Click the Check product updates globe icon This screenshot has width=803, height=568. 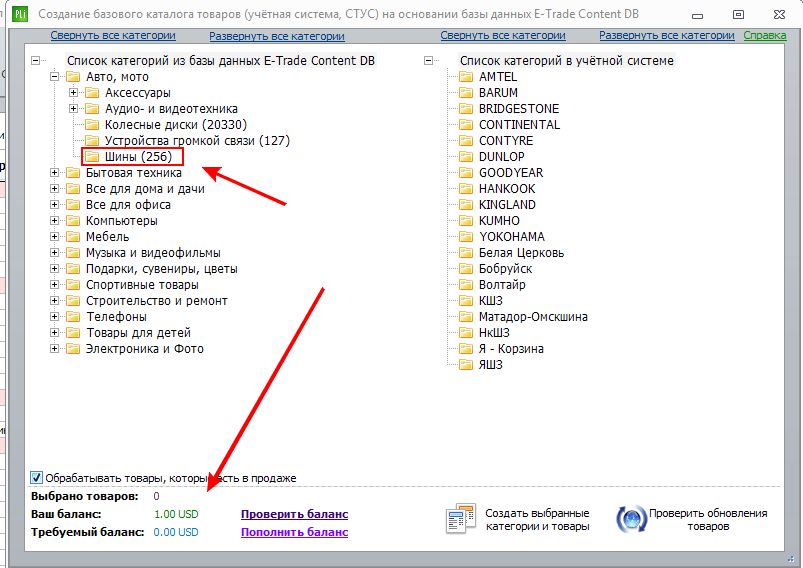pos(632,519)
